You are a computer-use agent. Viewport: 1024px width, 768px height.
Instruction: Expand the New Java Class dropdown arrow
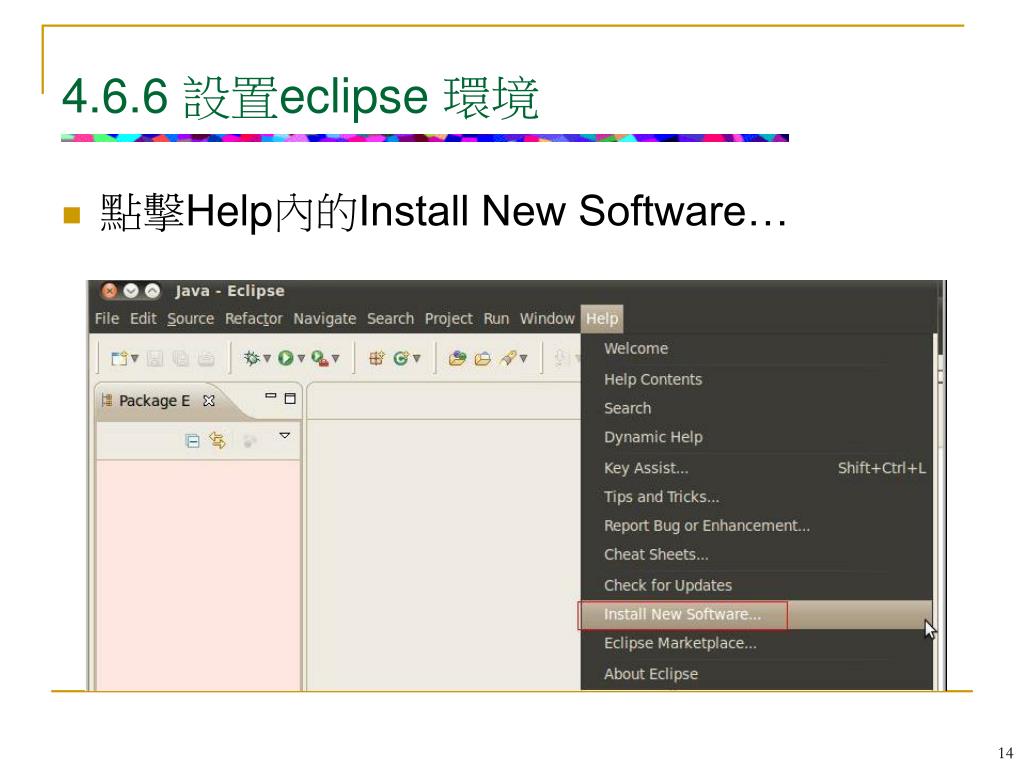pos(417,359)
